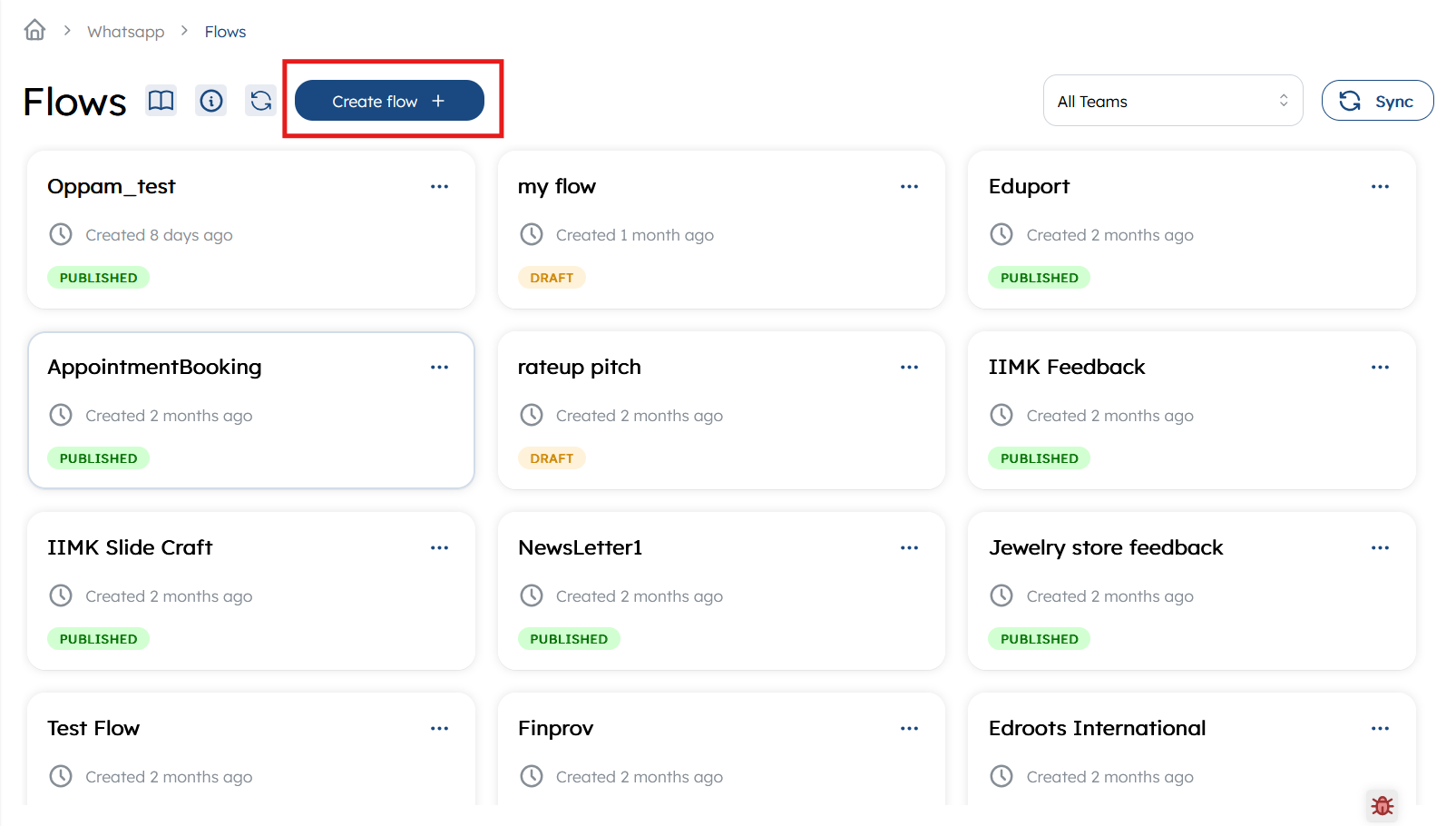Click the NewsLetter1 flow title
1456x826 pixels.
point(581,547)
